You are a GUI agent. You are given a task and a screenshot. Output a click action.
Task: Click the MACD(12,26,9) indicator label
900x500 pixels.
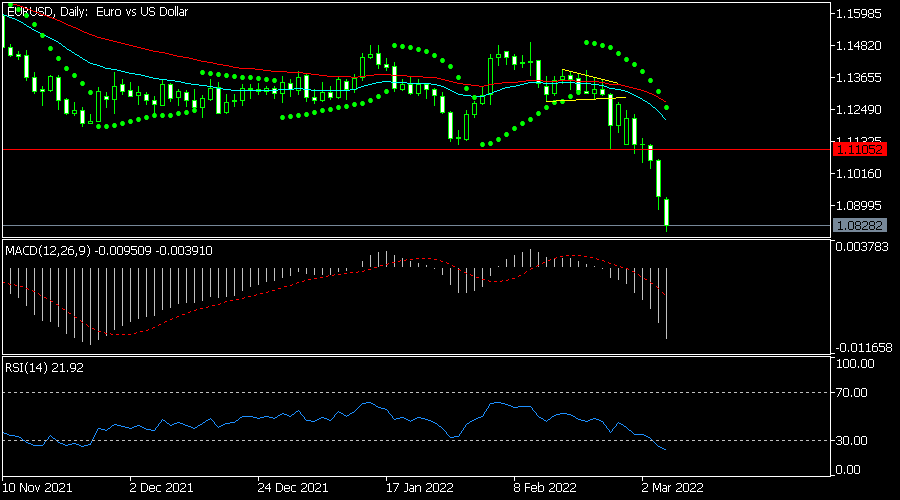click(108, 250)
